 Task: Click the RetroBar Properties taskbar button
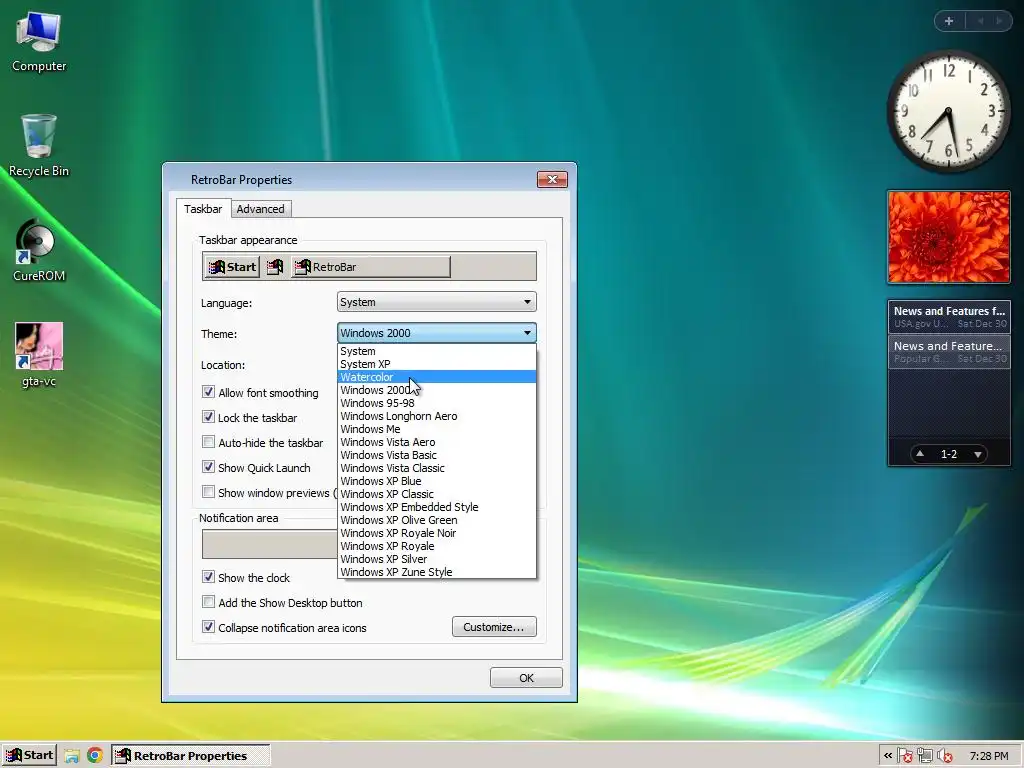coord(190,756)
